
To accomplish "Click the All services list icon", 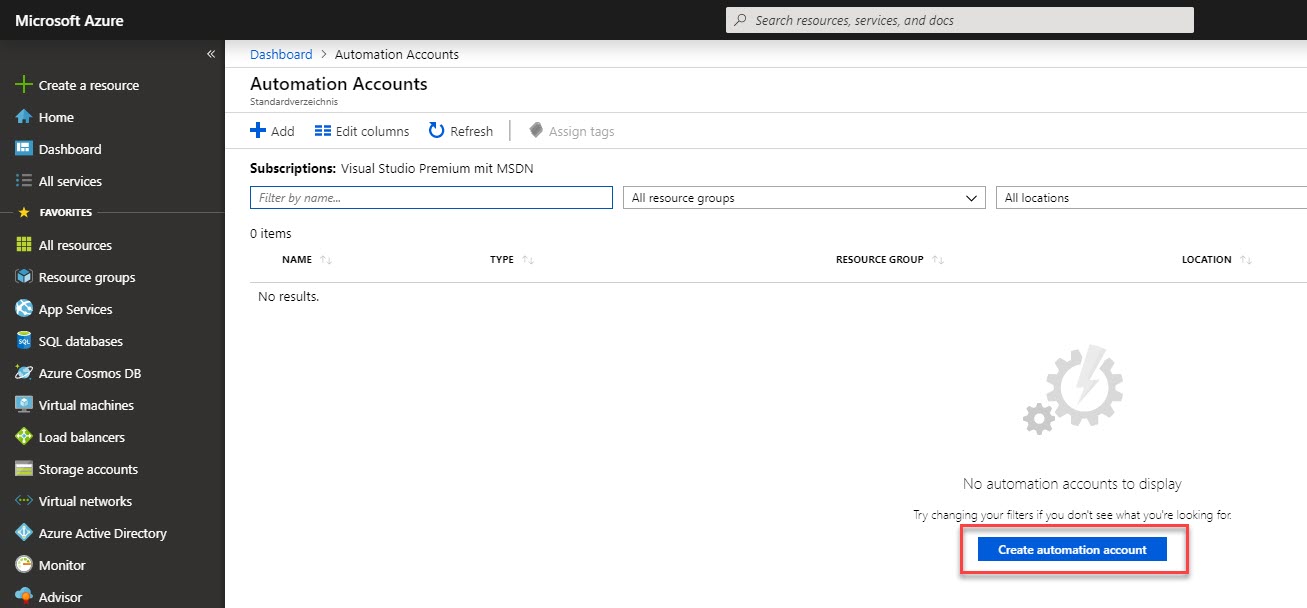I will point(24,181).
